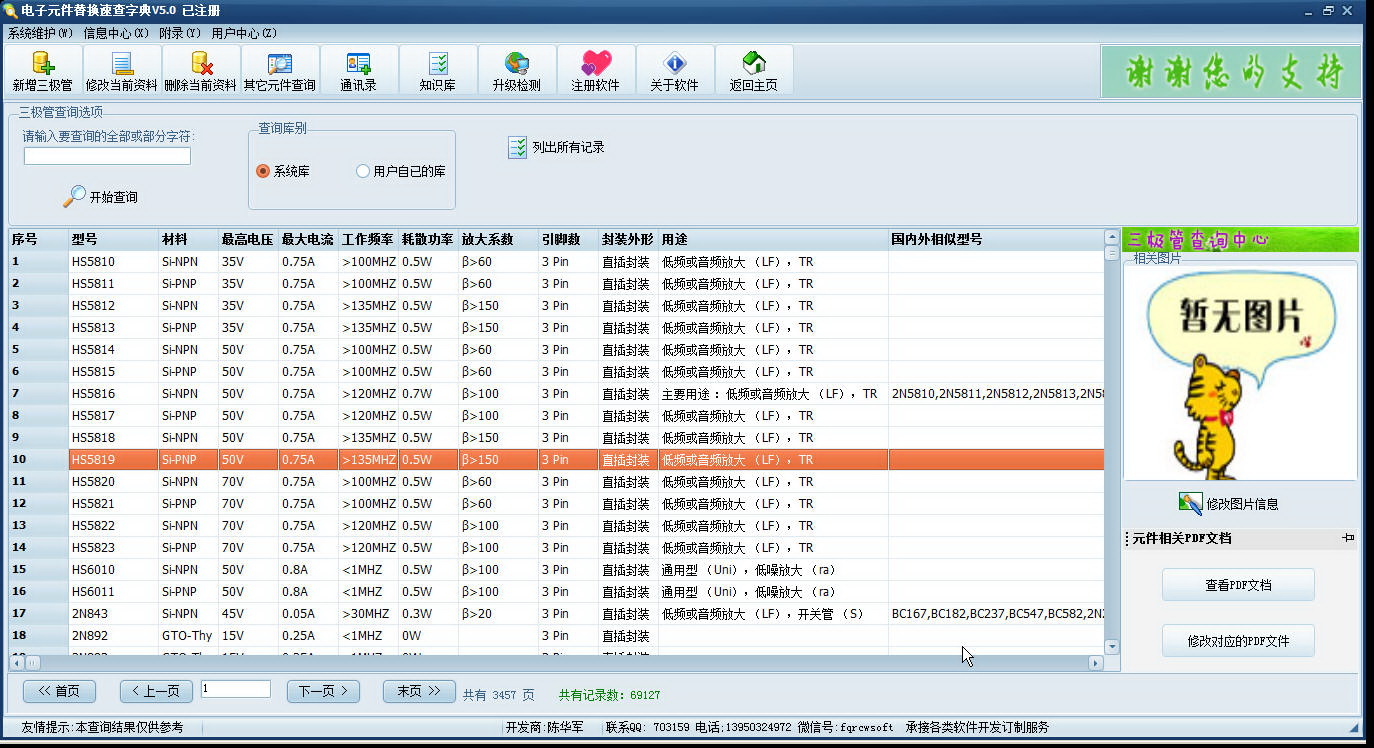Click the table scrollbar down arrow

coord(1112,647)
